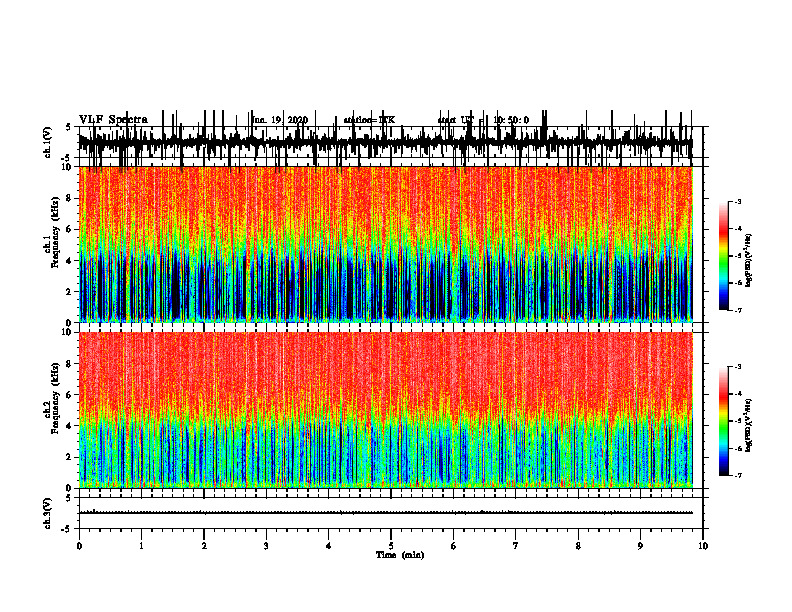
Task: Click the time axis tick label "4"
Action: 329,546
